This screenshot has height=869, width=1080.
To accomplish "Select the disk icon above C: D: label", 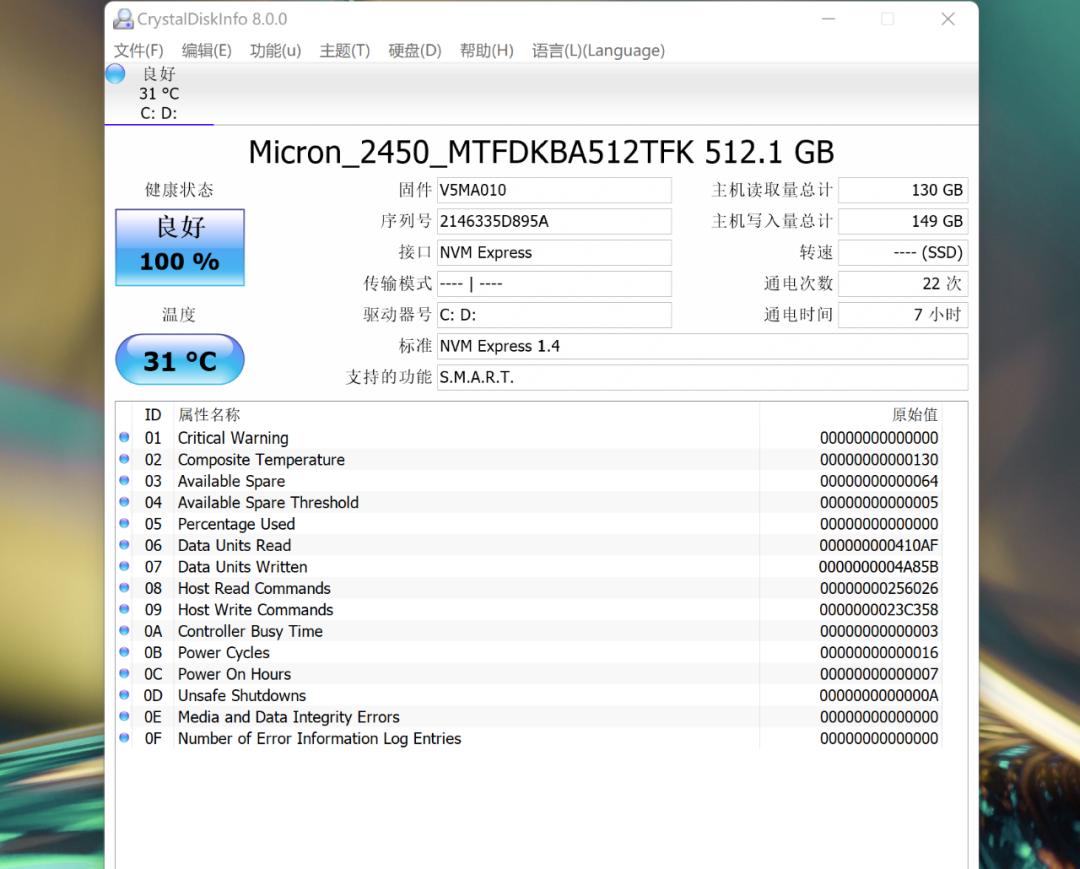I will pyautogui.click(x=114, y=73).
